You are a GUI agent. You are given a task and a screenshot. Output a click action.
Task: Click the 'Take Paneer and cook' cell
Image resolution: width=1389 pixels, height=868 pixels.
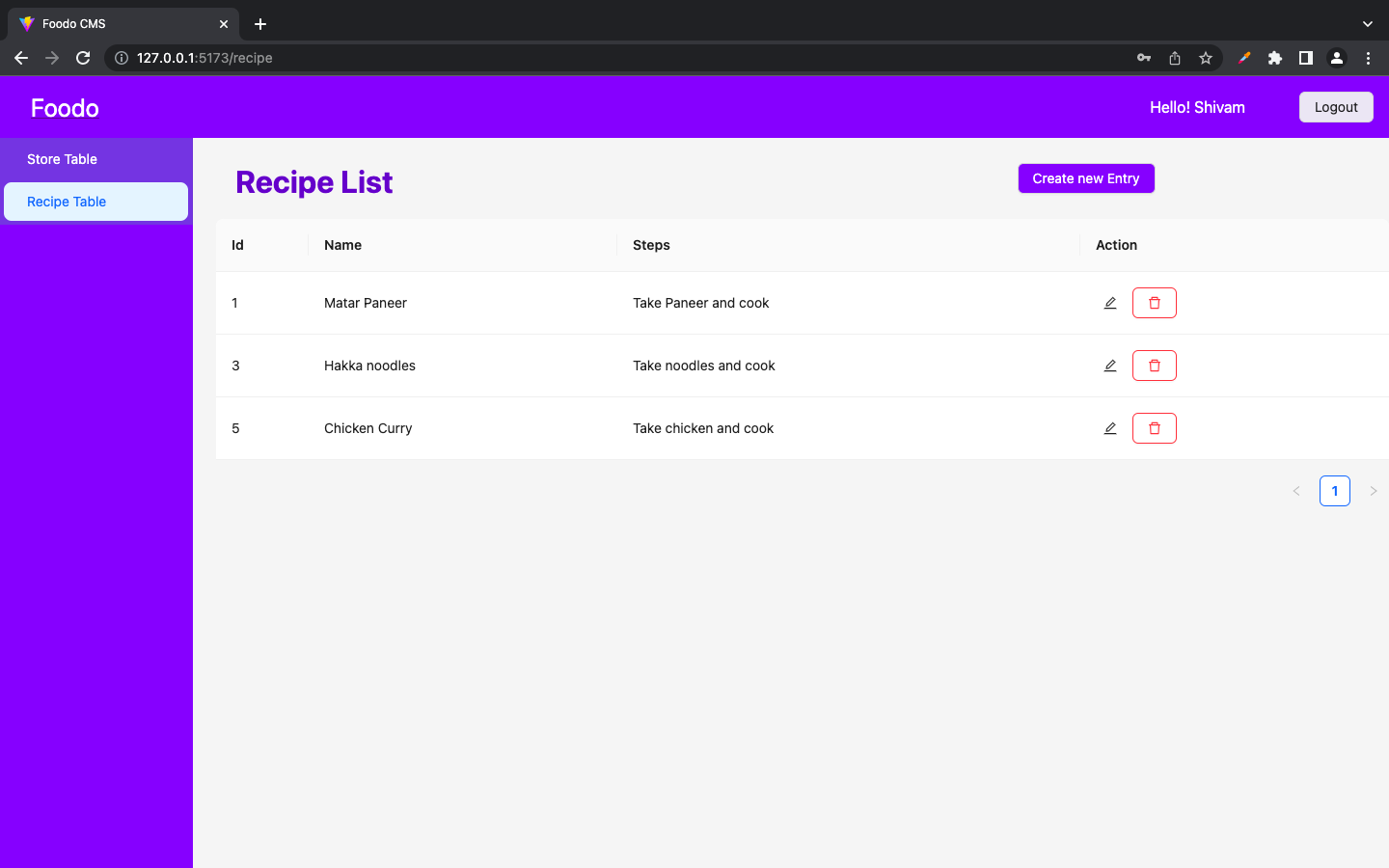849,303
